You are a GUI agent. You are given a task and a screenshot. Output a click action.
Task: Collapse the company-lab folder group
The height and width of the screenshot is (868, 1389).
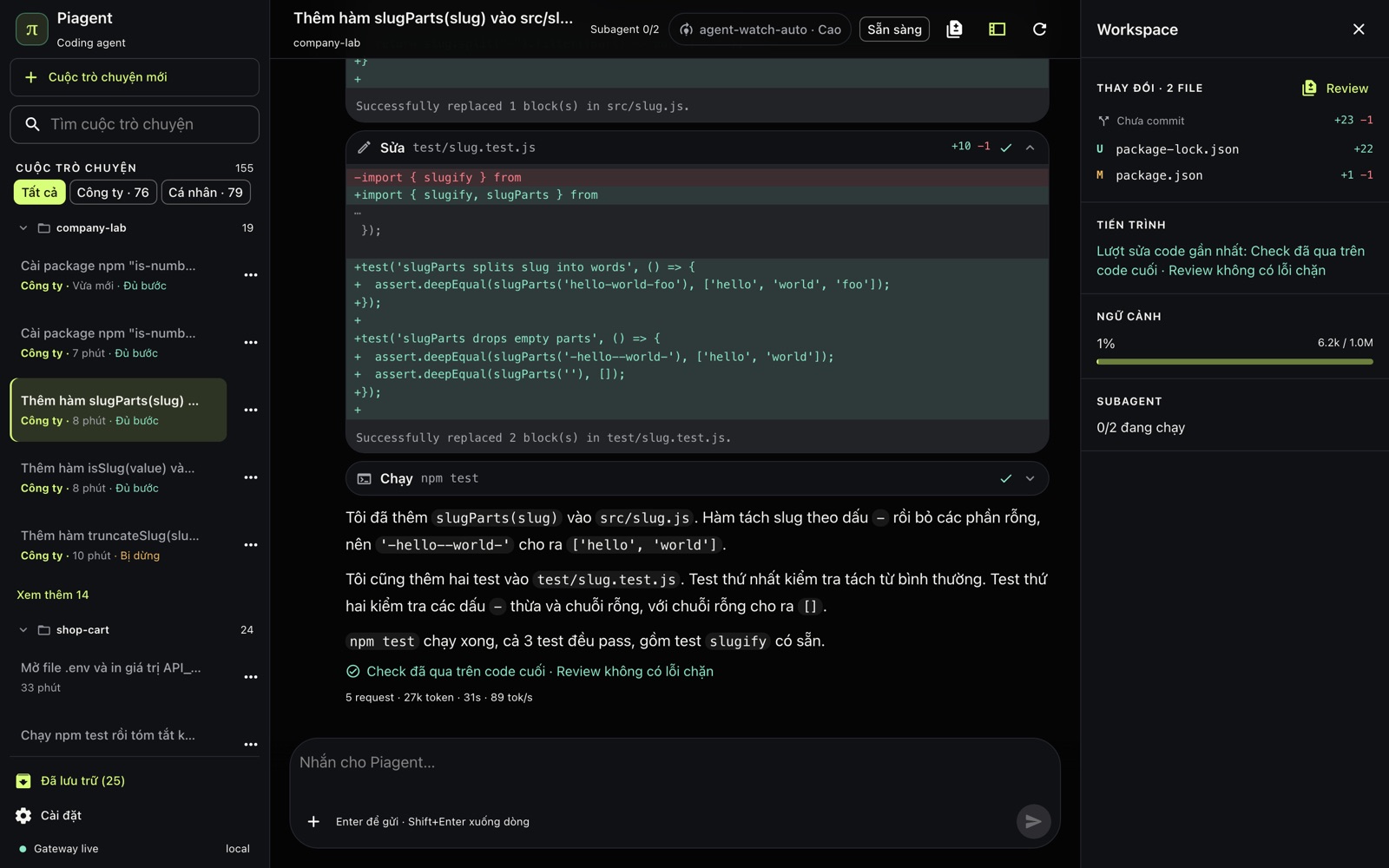23,228
